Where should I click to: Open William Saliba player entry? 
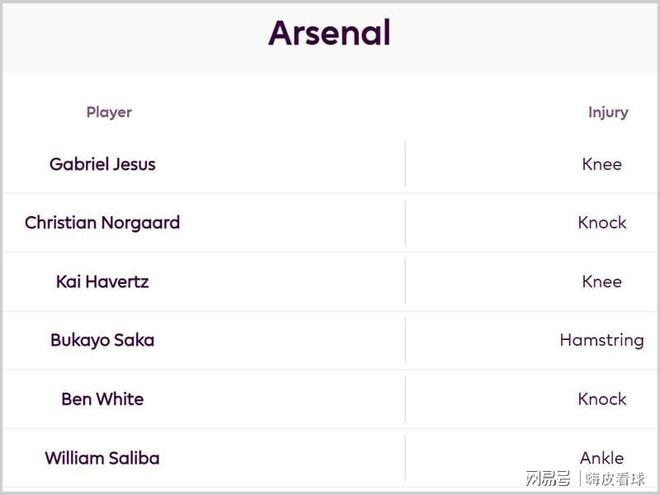(102, 458)
